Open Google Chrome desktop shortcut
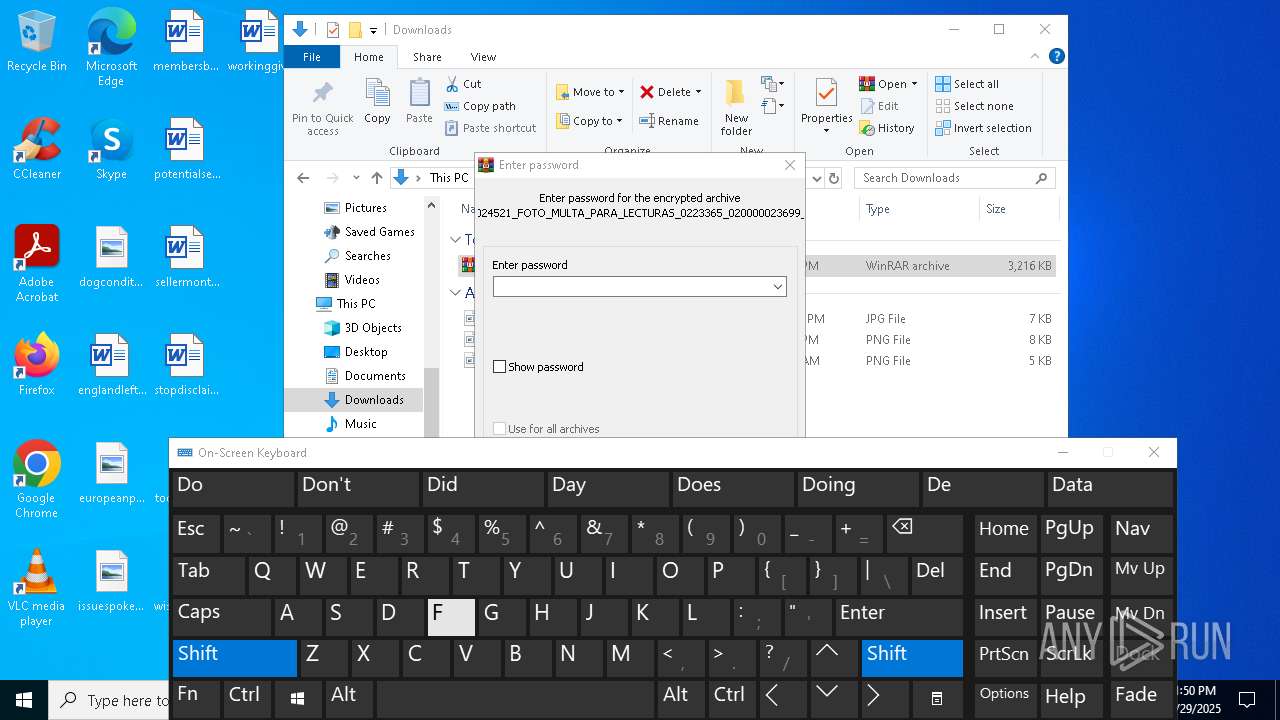 [x=37, y=480]
